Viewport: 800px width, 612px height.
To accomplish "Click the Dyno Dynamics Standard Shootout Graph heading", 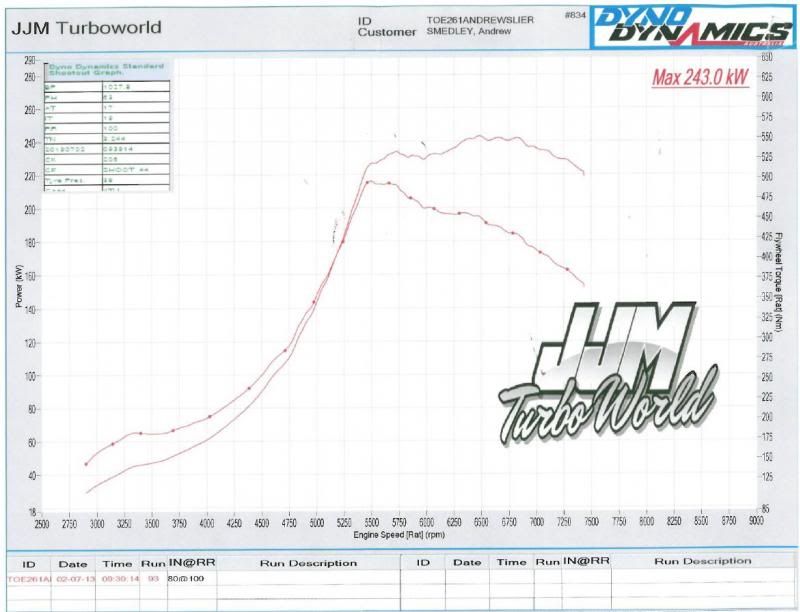I will point(106,69).
